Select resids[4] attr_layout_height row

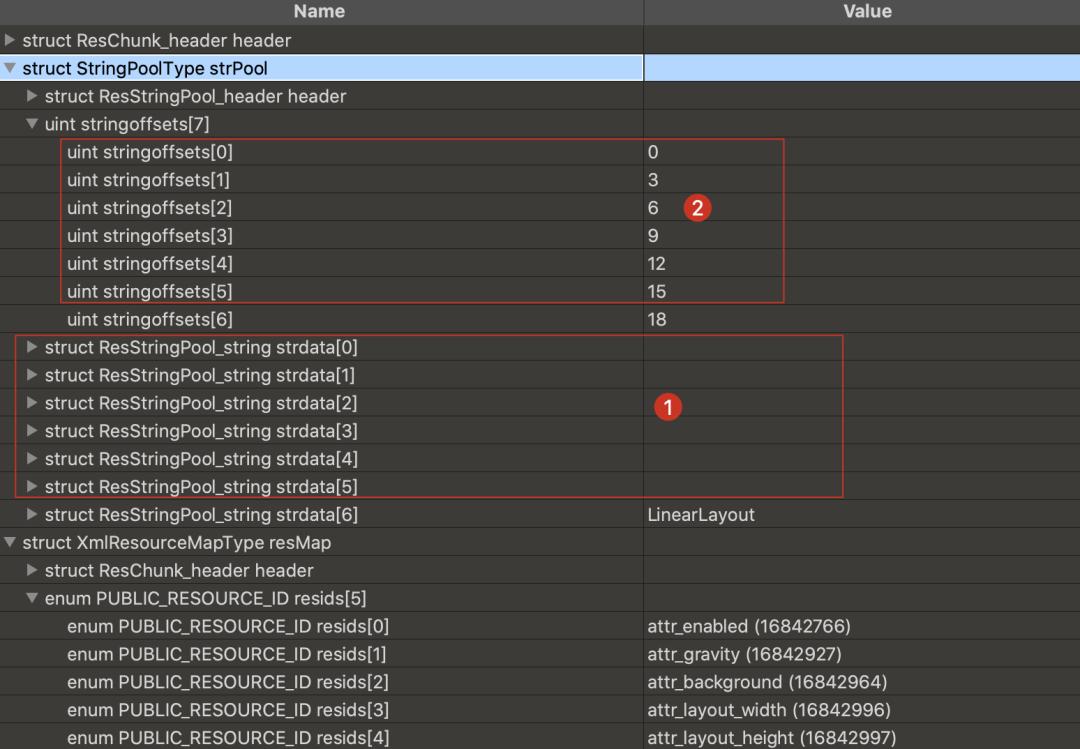point(228,739)
